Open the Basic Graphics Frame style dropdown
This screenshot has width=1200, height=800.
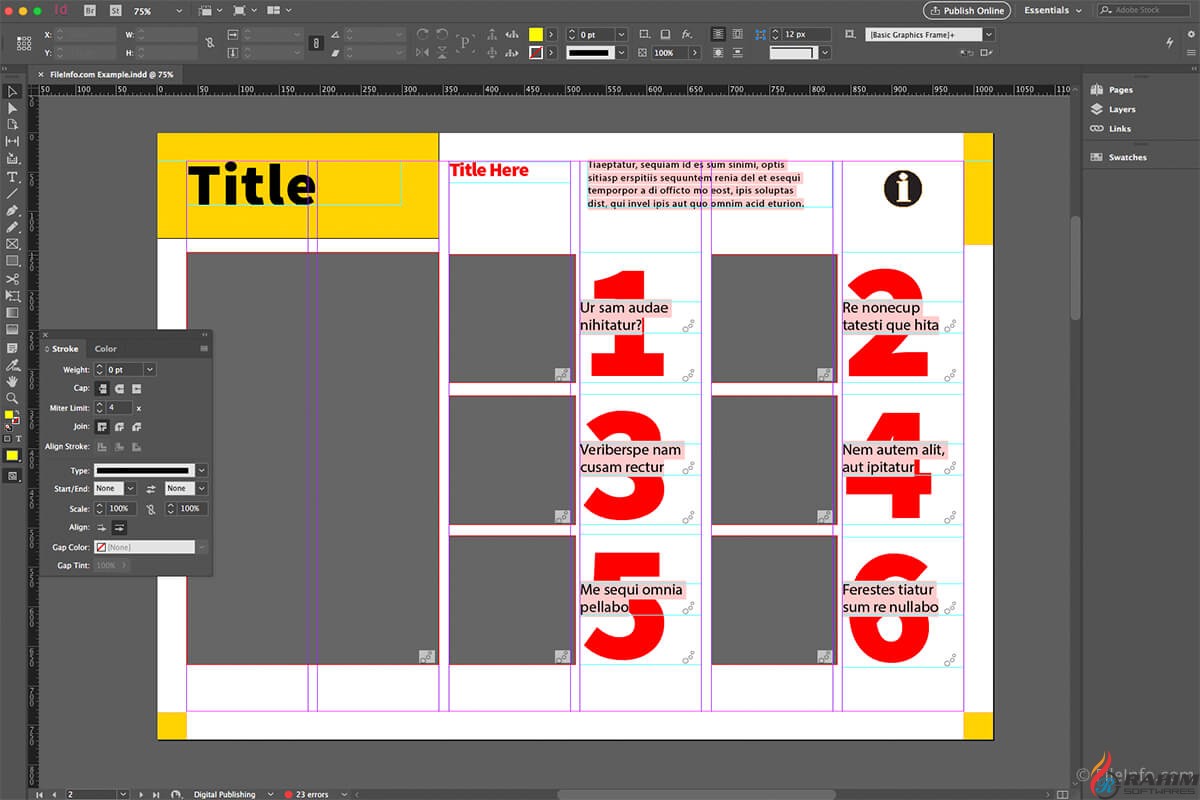pos(989,35)
